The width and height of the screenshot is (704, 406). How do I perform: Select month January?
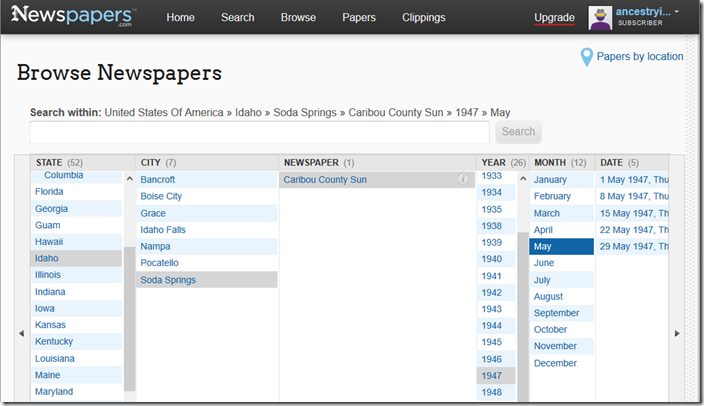pyautogui.click(x=562, y=180)
